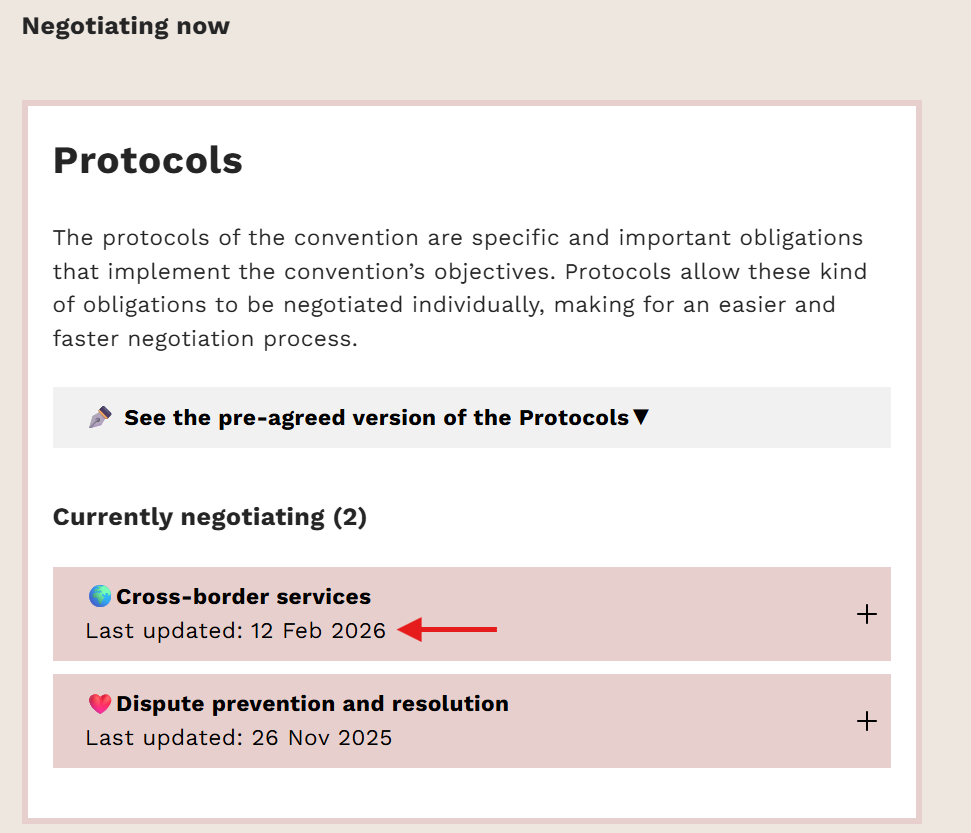Screen dimensions: 971x833
Task: Click the "Negotiating now" section heading
Action: pos(126,26)
